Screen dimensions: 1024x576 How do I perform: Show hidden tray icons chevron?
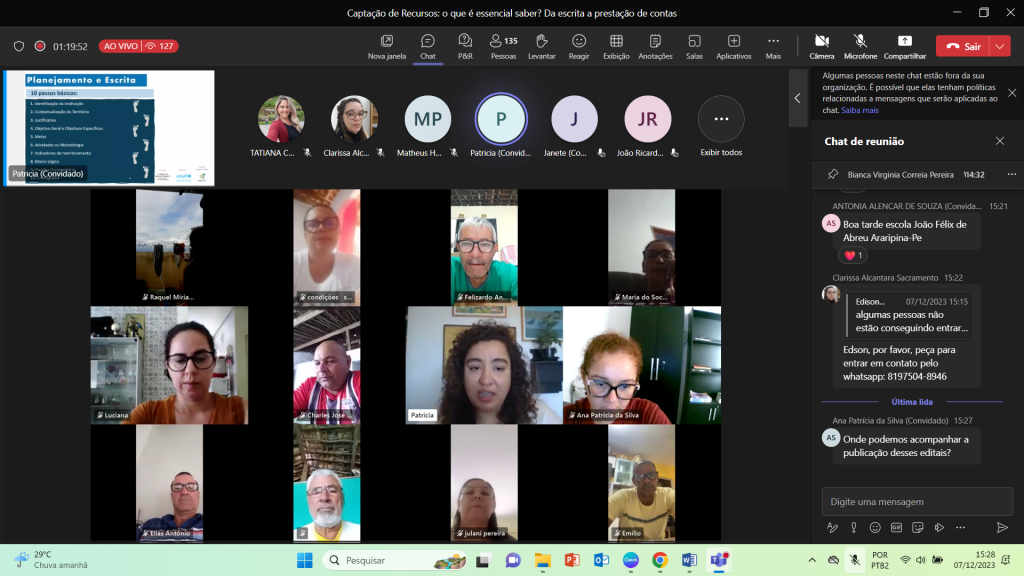tap(812, 560)
